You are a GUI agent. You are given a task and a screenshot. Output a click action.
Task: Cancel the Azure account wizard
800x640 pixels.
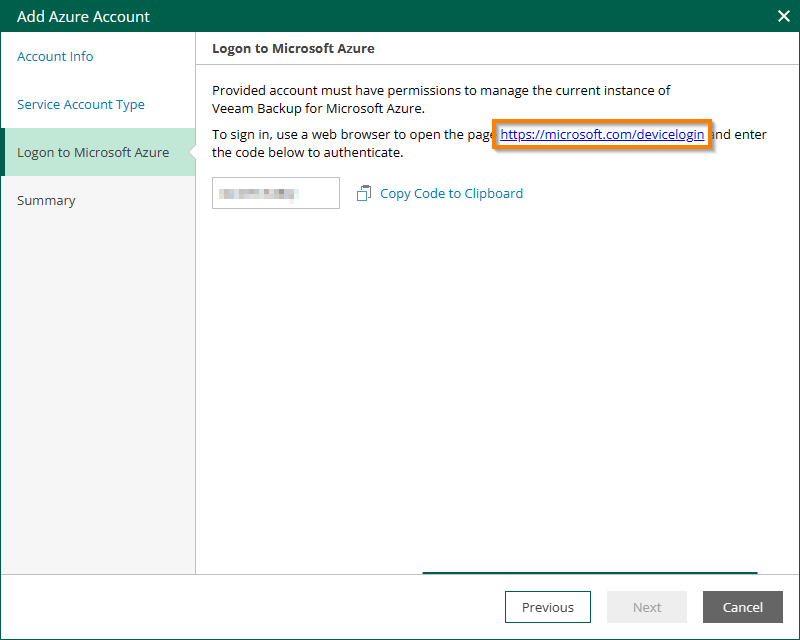point(742,607)
